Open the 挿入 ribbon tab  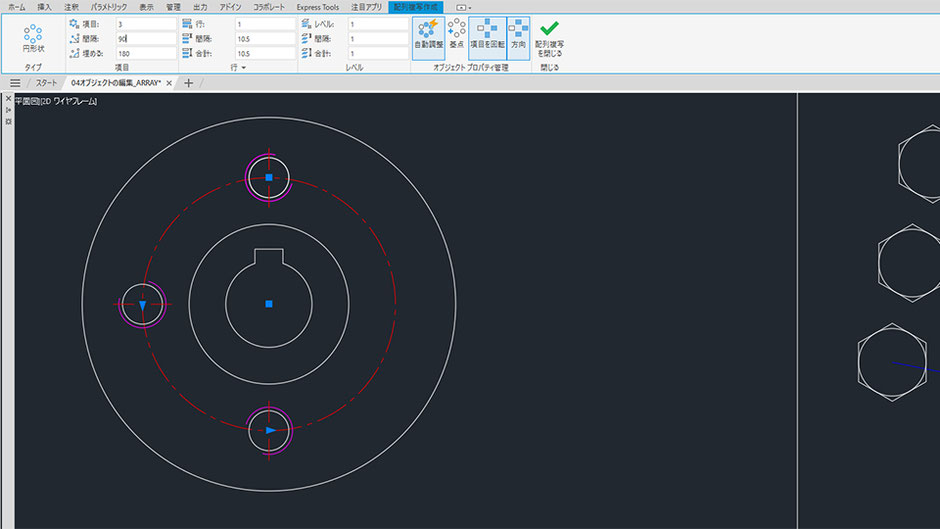[x=44, y=7]
